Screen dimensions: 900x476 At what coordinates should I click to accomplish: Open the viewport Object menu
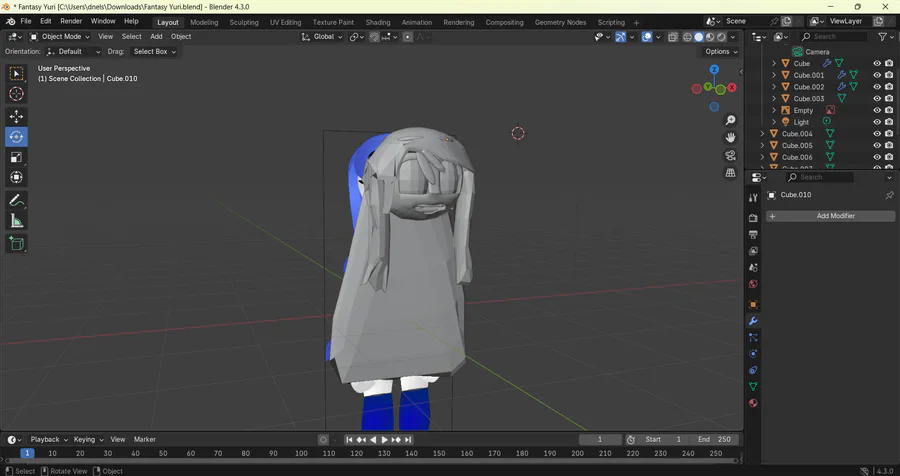[181, 37]
